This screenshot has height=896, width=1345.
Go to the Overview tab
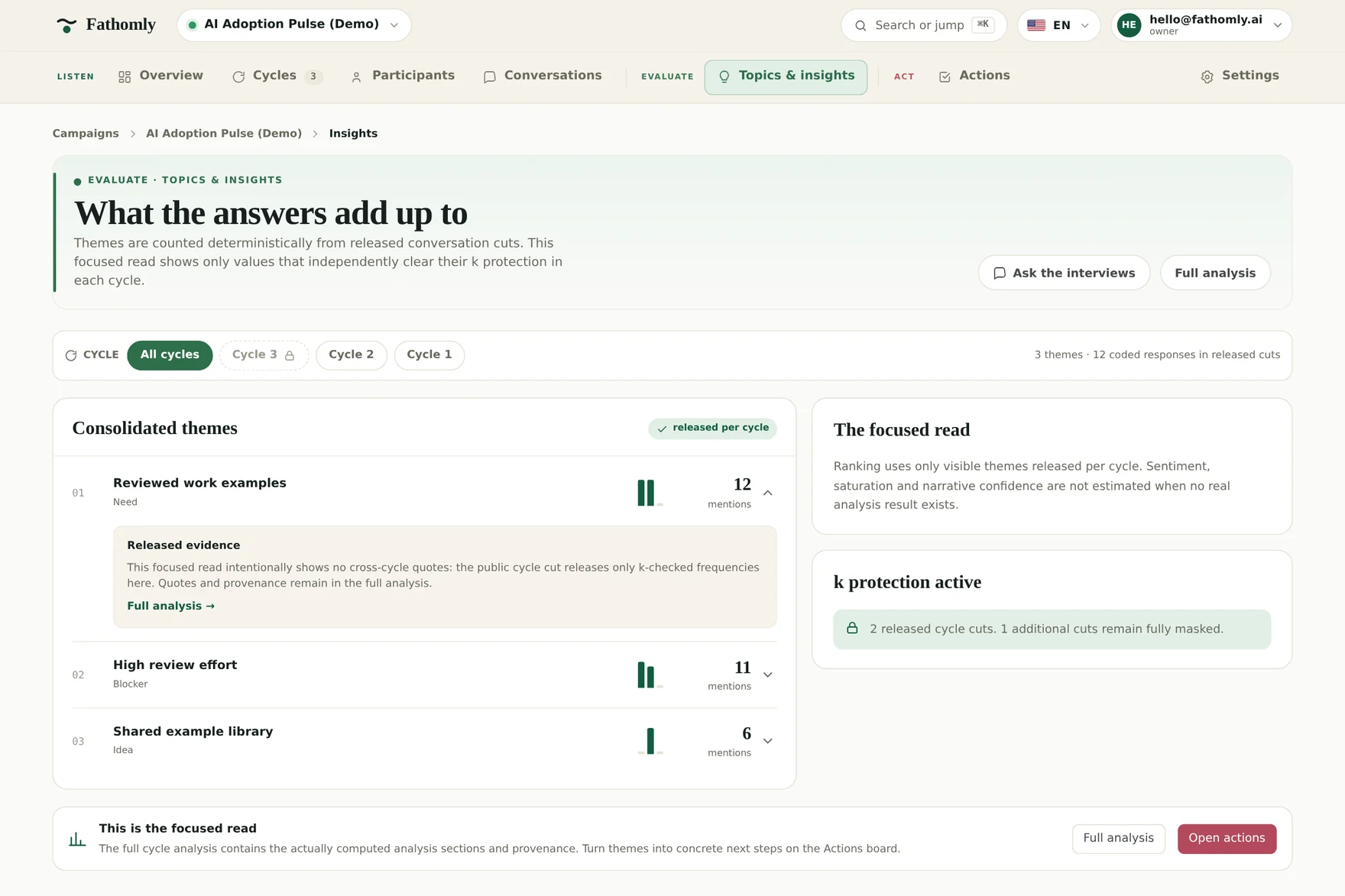coord(161,76)
